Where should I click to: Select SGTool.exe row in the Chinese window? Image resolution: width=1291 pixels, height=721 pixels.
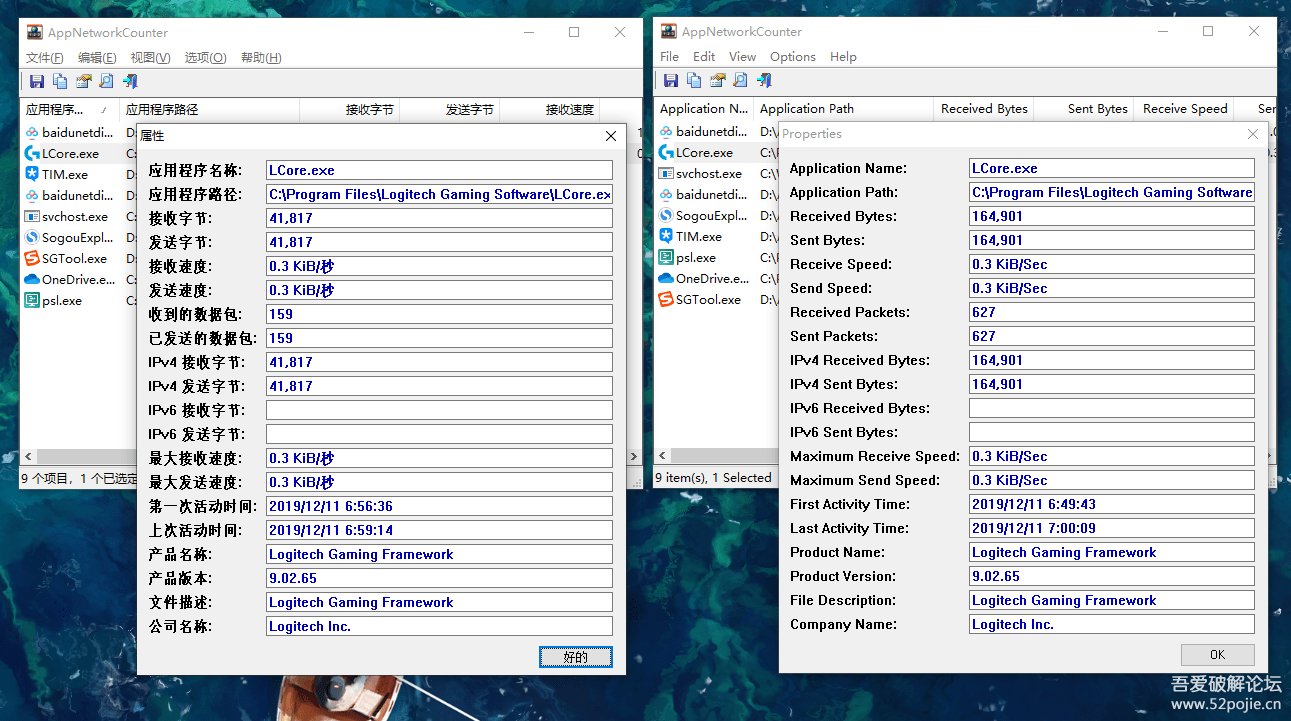pyautogui.click(x=73, y=259)
